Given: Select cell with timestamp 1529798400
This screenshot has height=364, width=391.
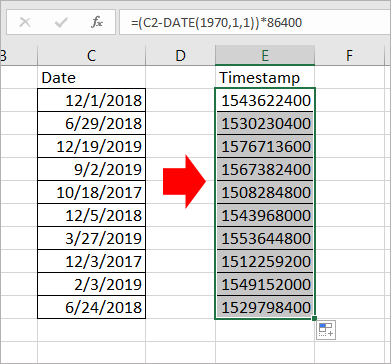Looking at the screenshot, I should tap(265, 307).
